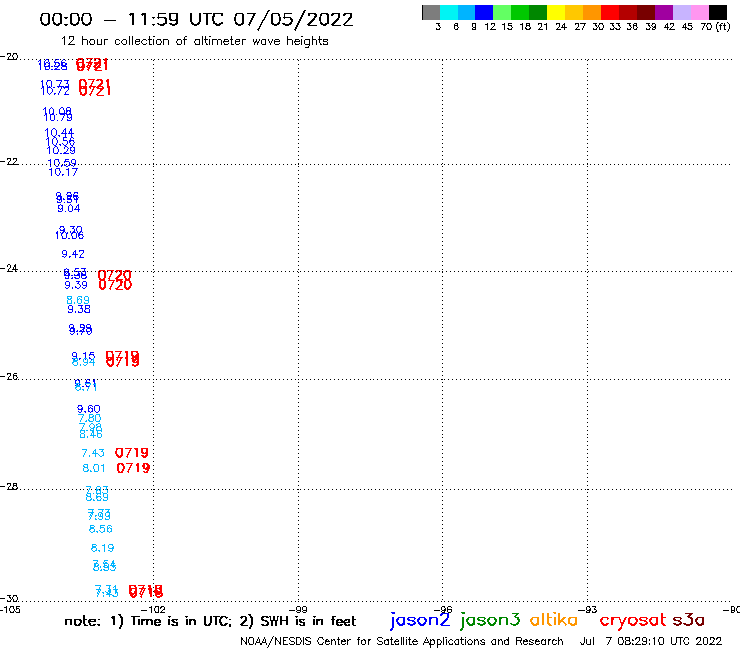Click the wave height value 8.56
This screenshot has height=650, width=740.
[101, 529]
